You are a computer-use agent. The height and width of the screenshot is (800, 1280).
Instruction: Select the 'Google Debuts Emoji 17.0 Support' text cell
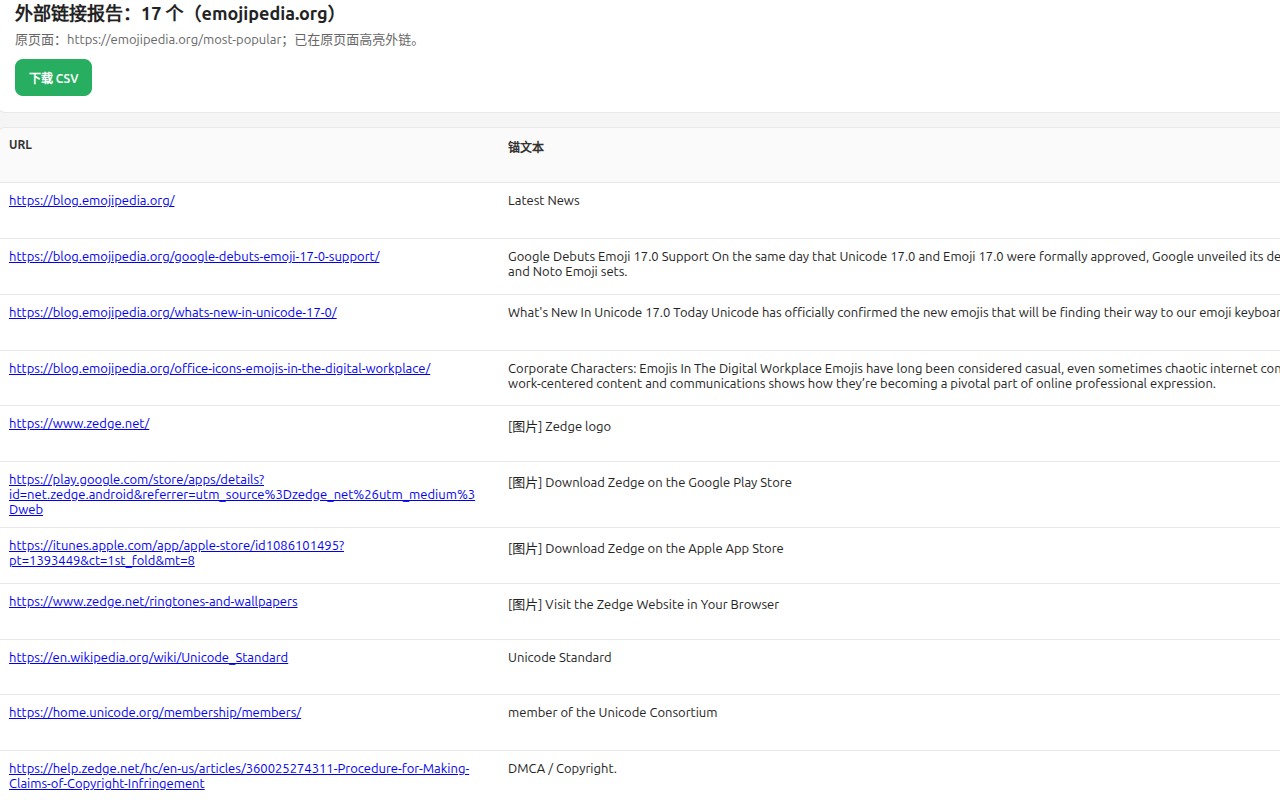(x=894, y=264)
